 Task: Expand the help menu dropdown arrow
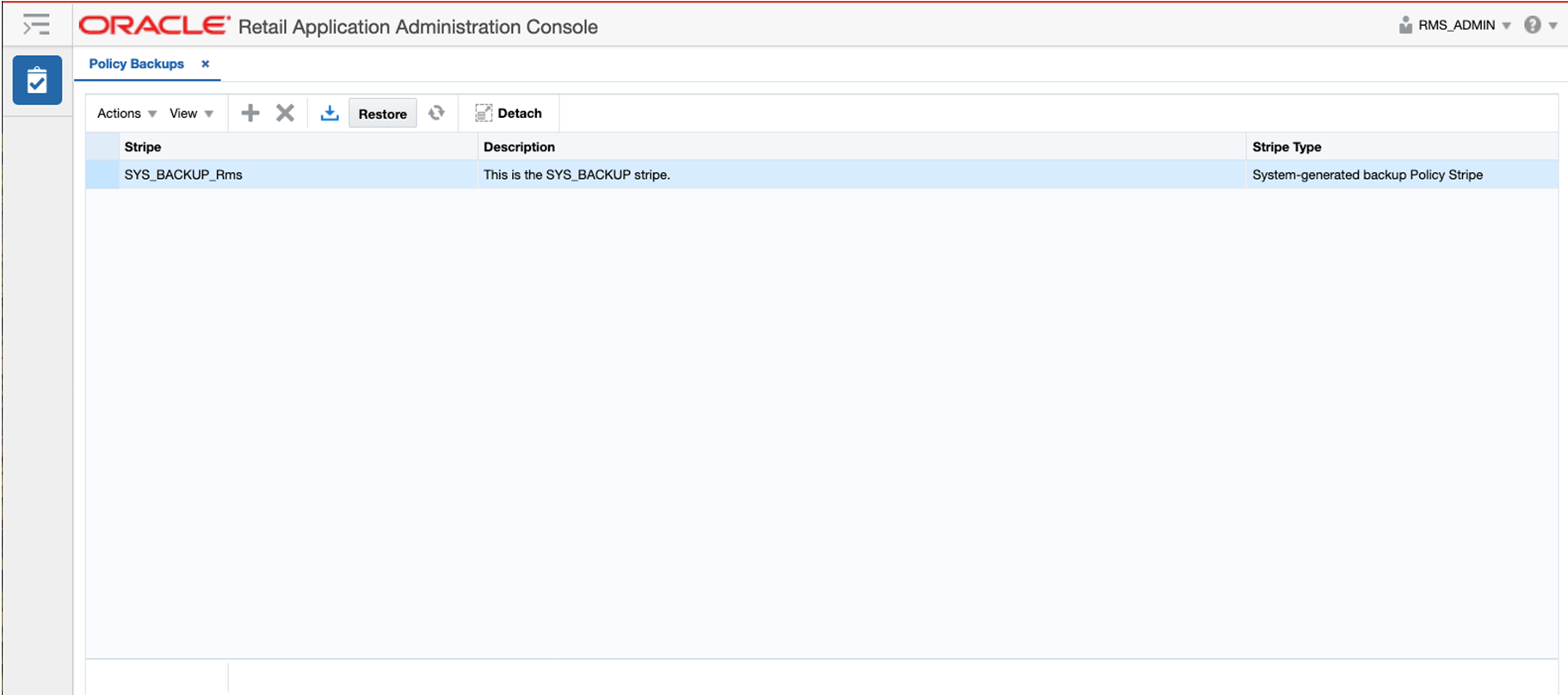(1553, 26)
